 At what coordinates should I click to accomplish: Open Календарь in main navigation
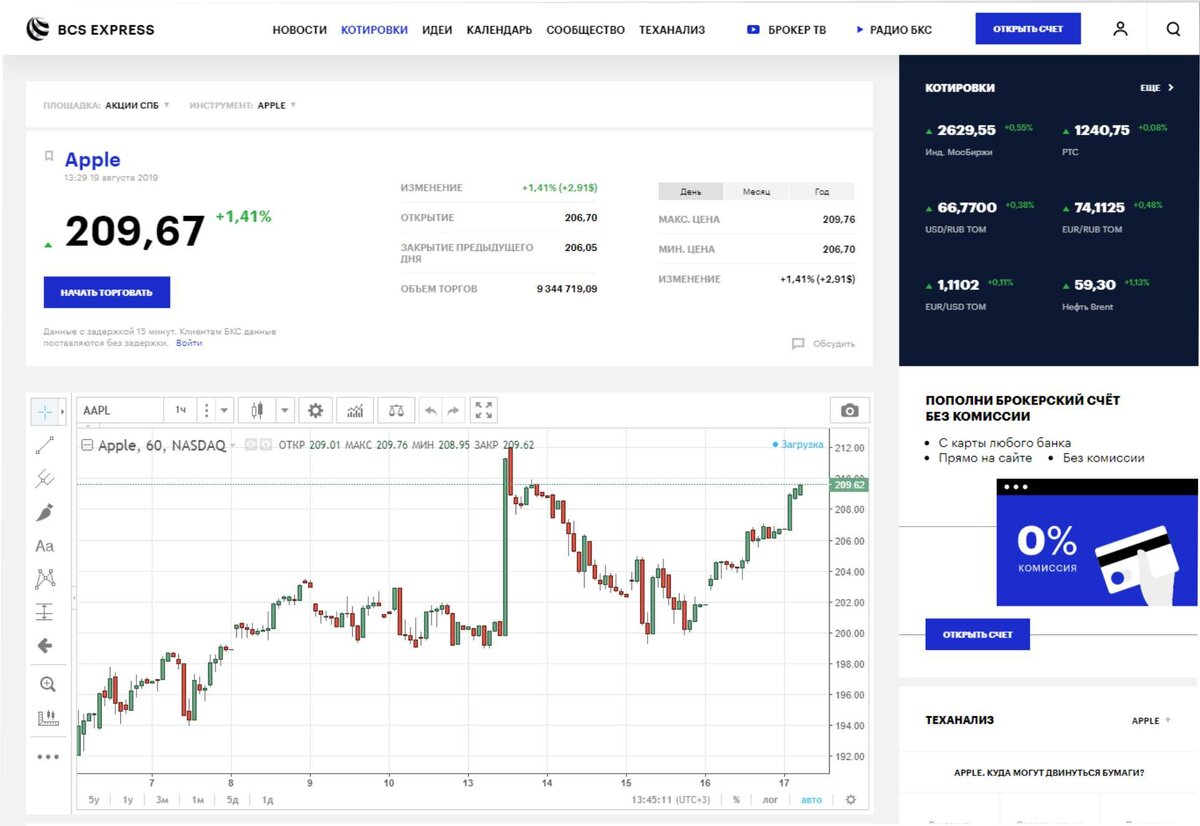click(499, 30)
